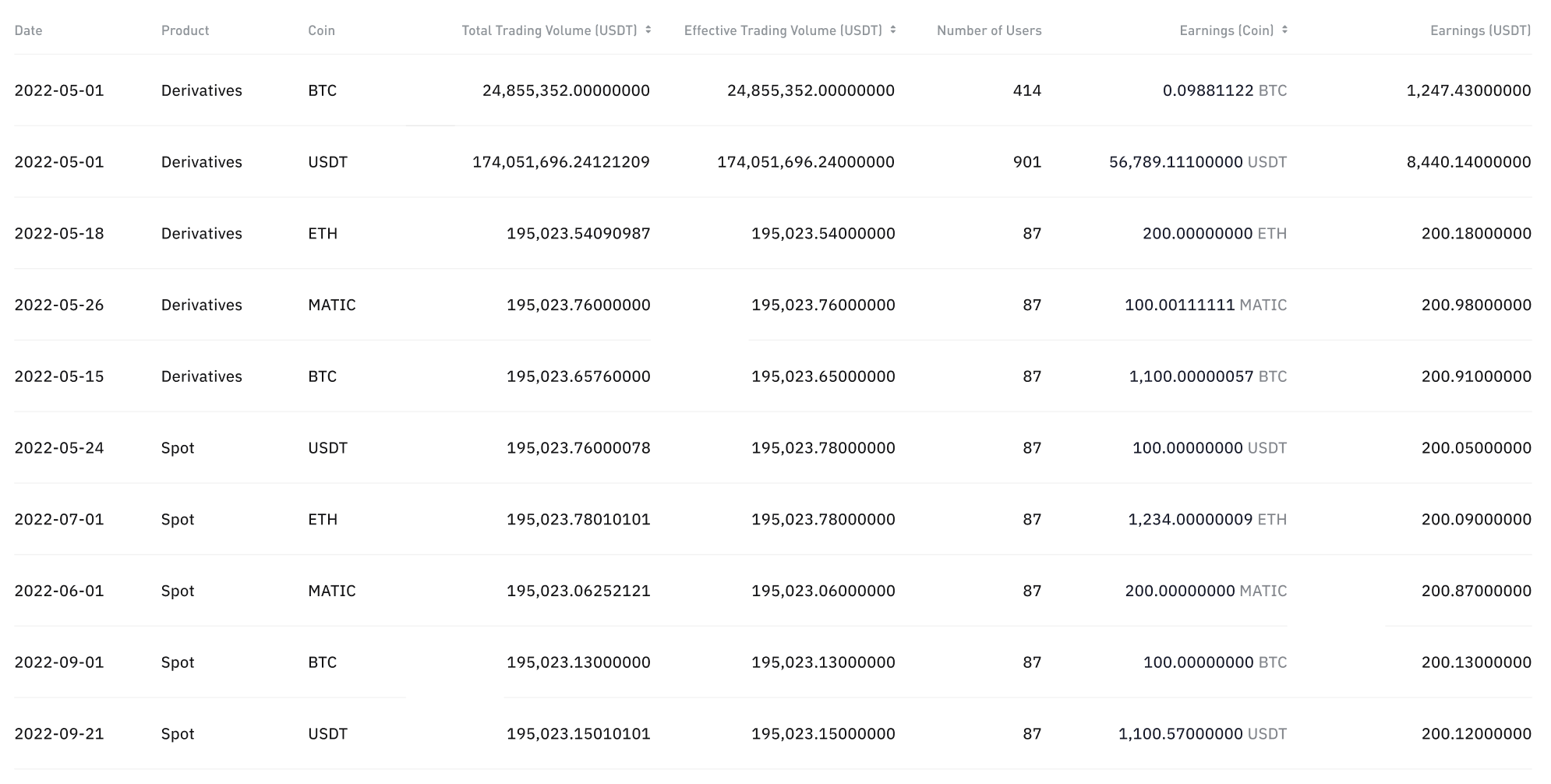Click the Earnings (USDT) column header
1551x784 pixels.
[1480, 30]
